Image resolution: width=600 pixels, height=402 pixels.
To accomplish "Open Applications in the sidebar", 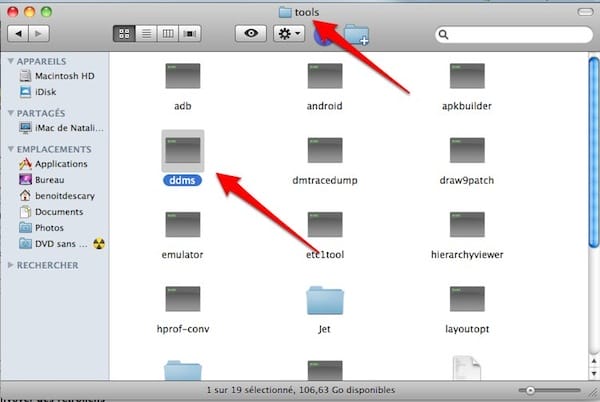I will coord(60,164).
